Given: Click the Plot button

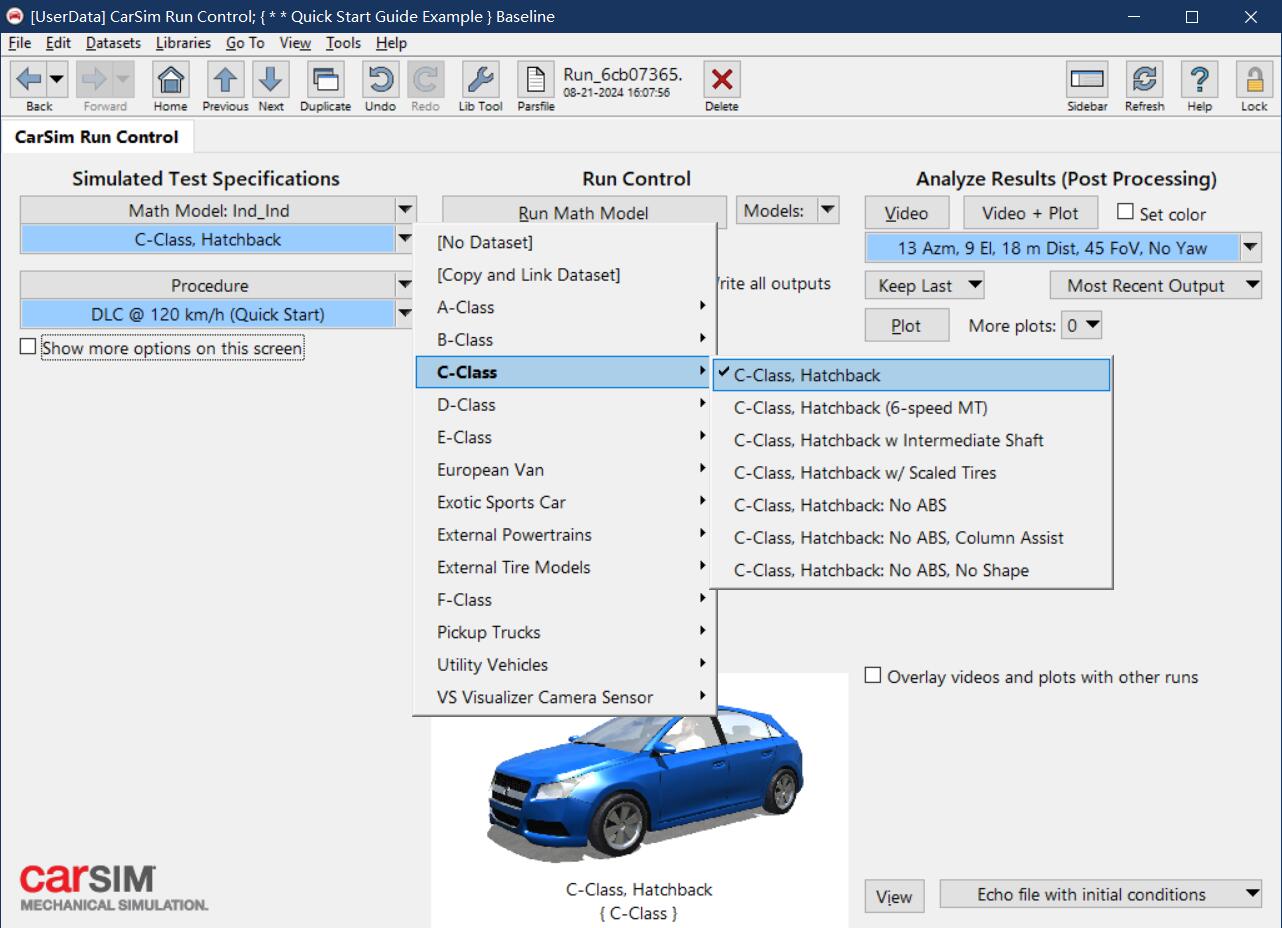Looking at the screenshot, I should click(x=906, y=326).
